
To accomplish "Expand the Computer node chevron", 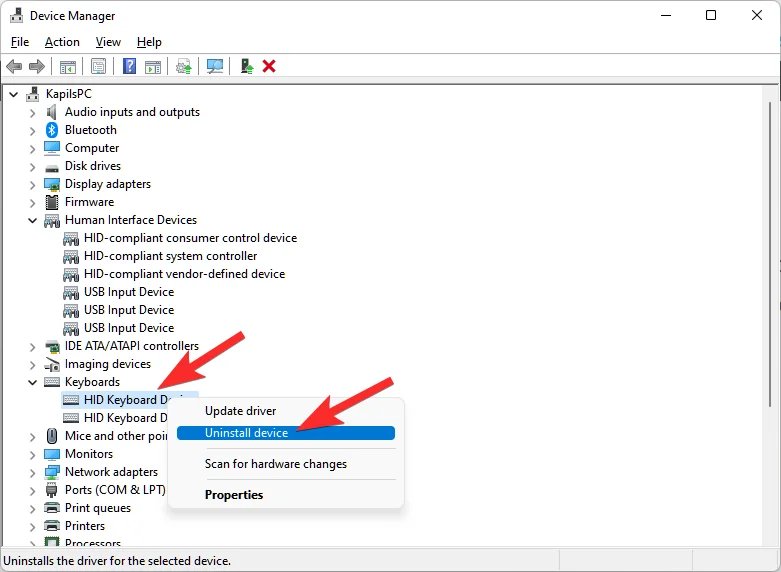I will (x=32, y=148).
